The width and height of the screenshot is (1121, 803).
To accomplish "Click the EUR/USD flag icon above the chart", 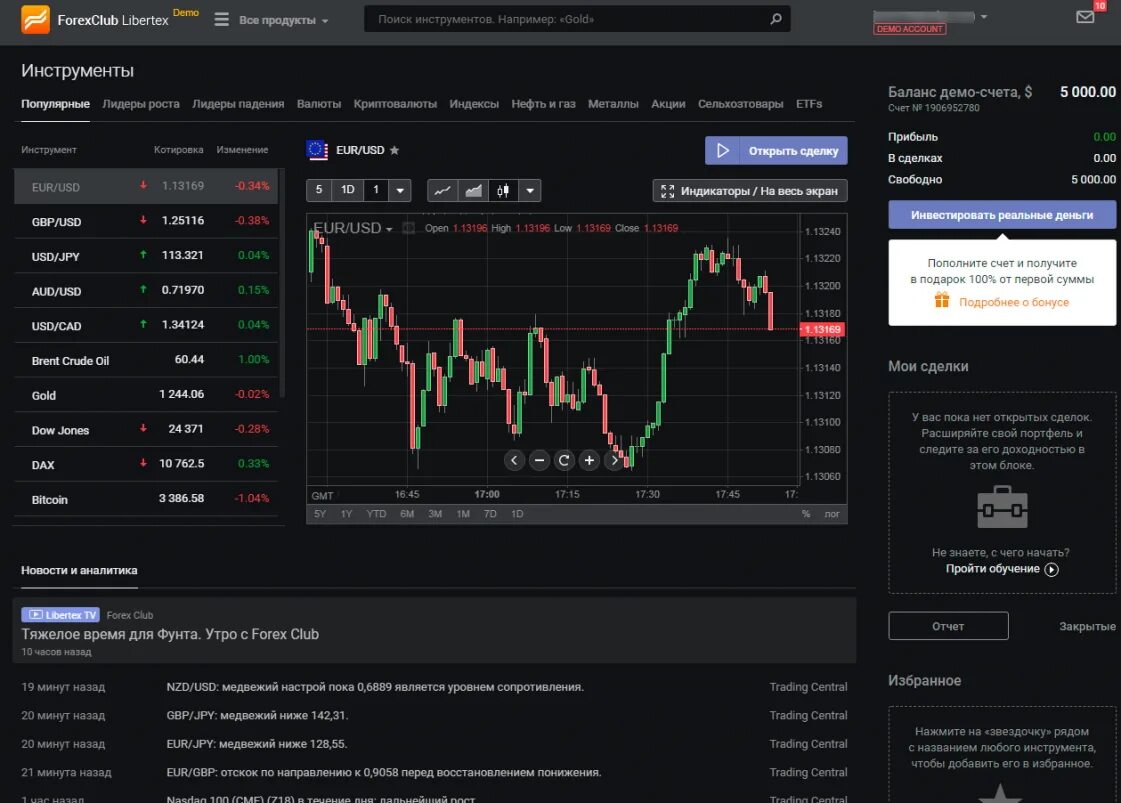I will [317, 150].
